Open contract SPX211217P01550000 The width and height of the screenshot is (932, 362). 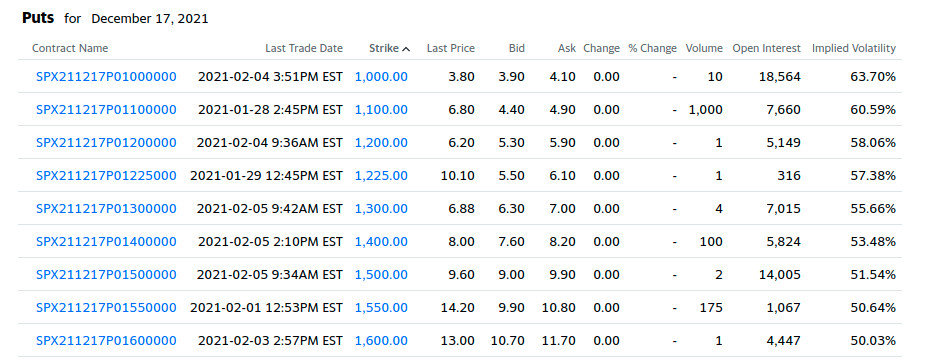106,308
